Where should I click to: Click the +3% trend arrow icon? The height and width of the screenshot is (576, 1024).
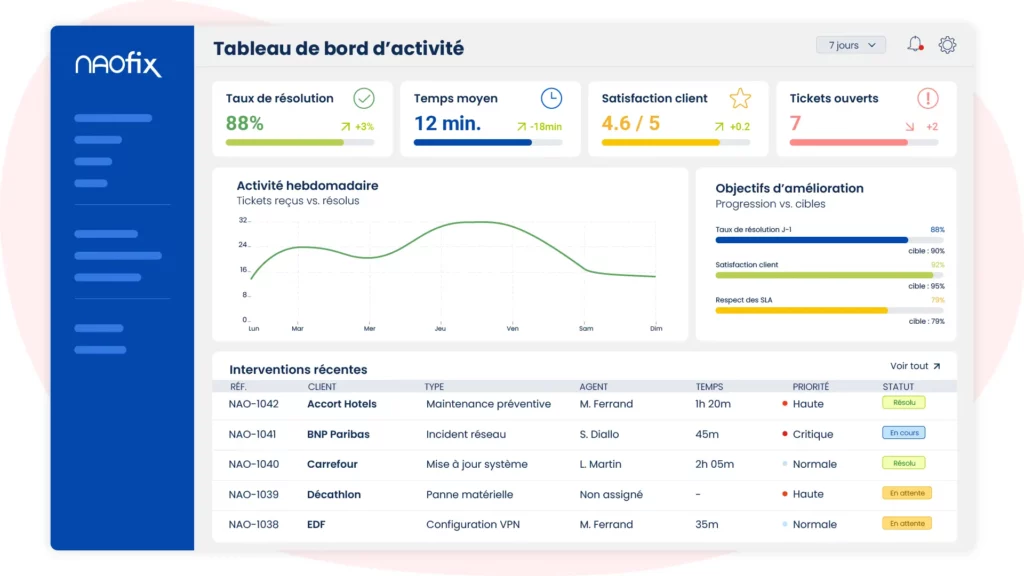pyautogui.click(x=345, y=127)
